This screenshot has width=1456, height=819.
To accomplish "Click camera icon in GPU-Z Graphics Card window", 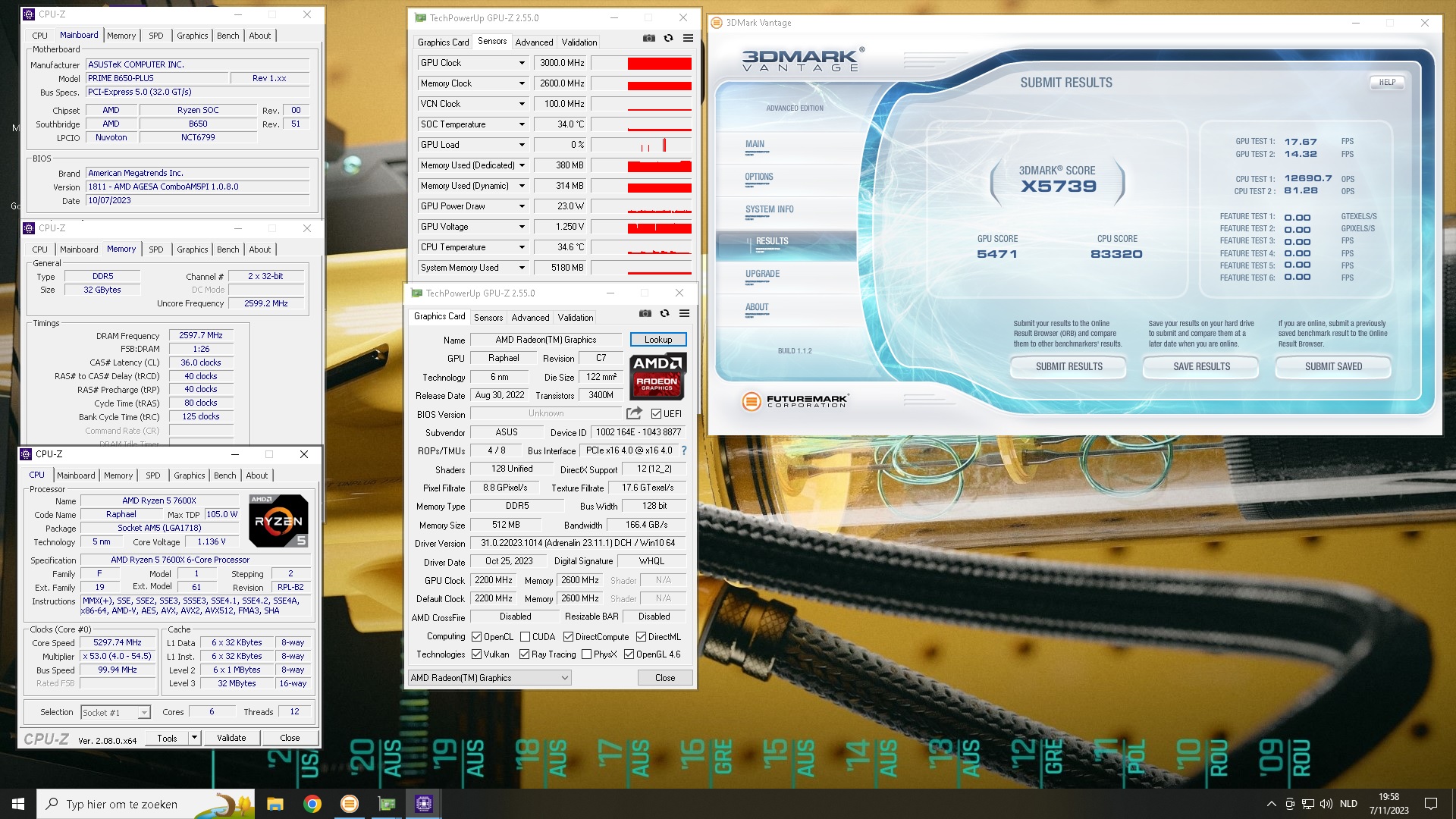I will point(645,313).
